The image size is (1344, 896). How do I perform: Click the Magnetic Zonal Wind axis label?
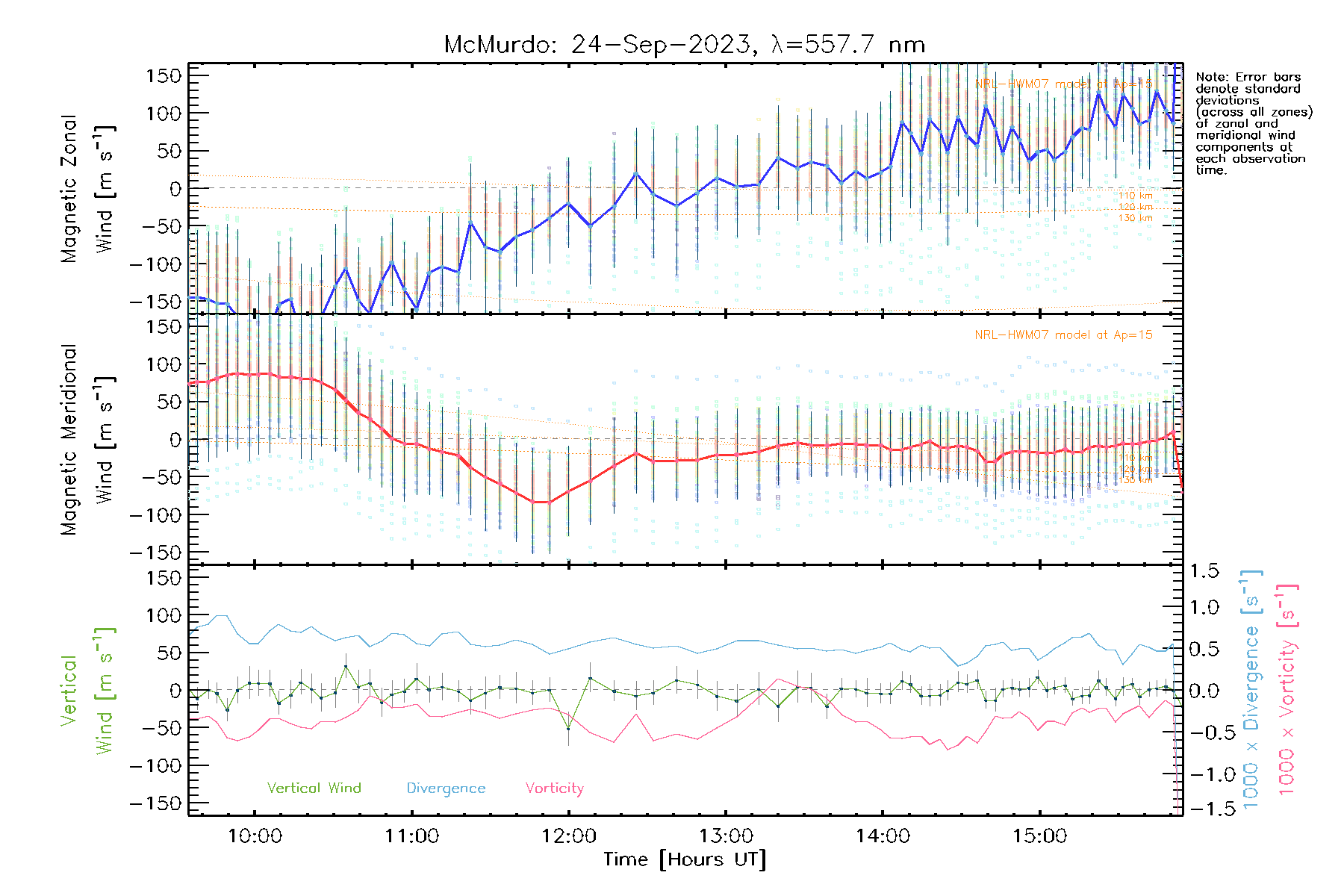(x=86, y=189)
